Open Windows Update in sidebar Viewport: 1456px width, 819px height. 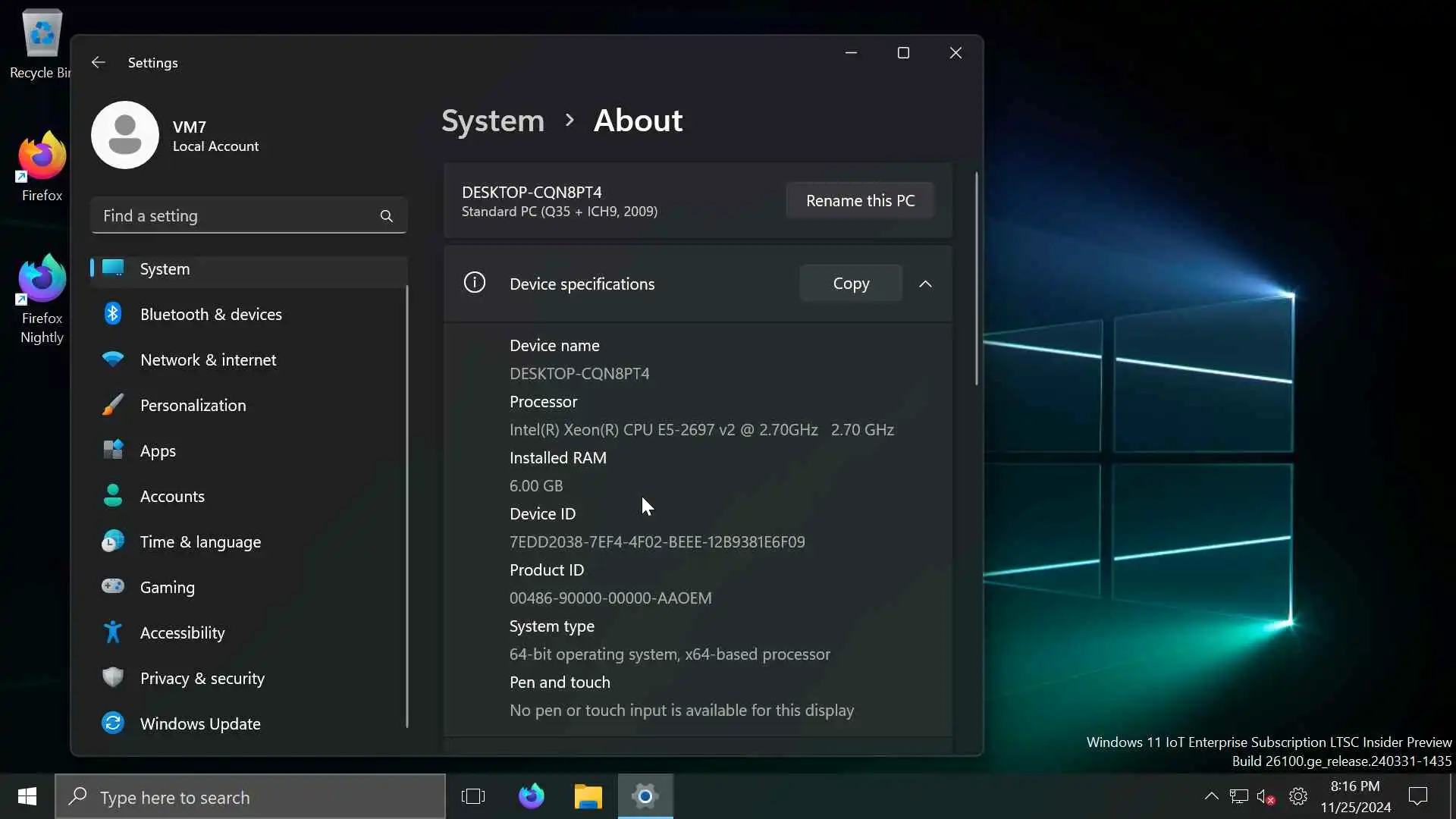pos(200,724)
